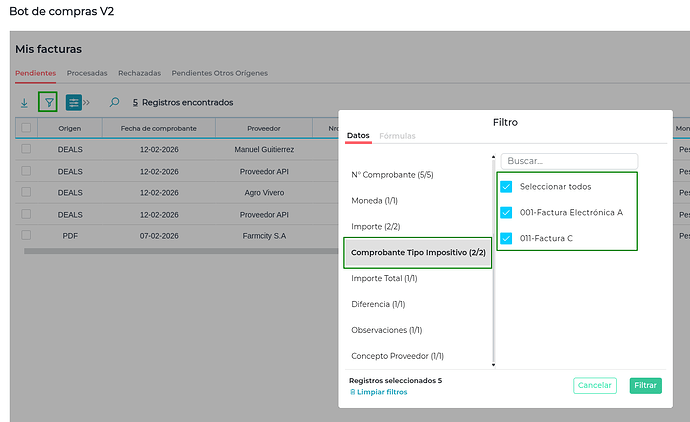Click the Limpiar filtros link
The height and width of the screenshot is (422, 690).
pyautogui.click(x=378, y=392)
